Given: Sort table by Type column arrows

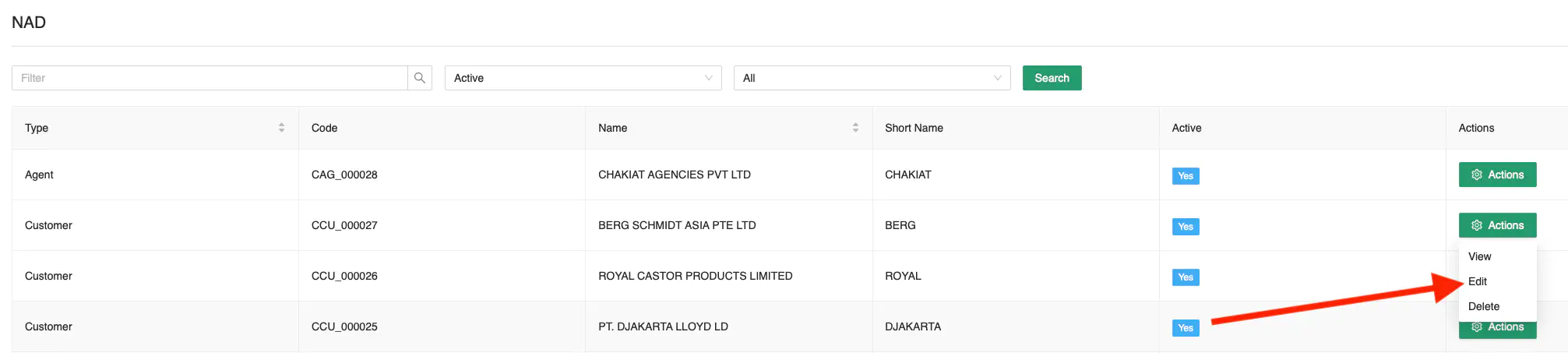Looking at the screenshot, I should pos(281,128).
